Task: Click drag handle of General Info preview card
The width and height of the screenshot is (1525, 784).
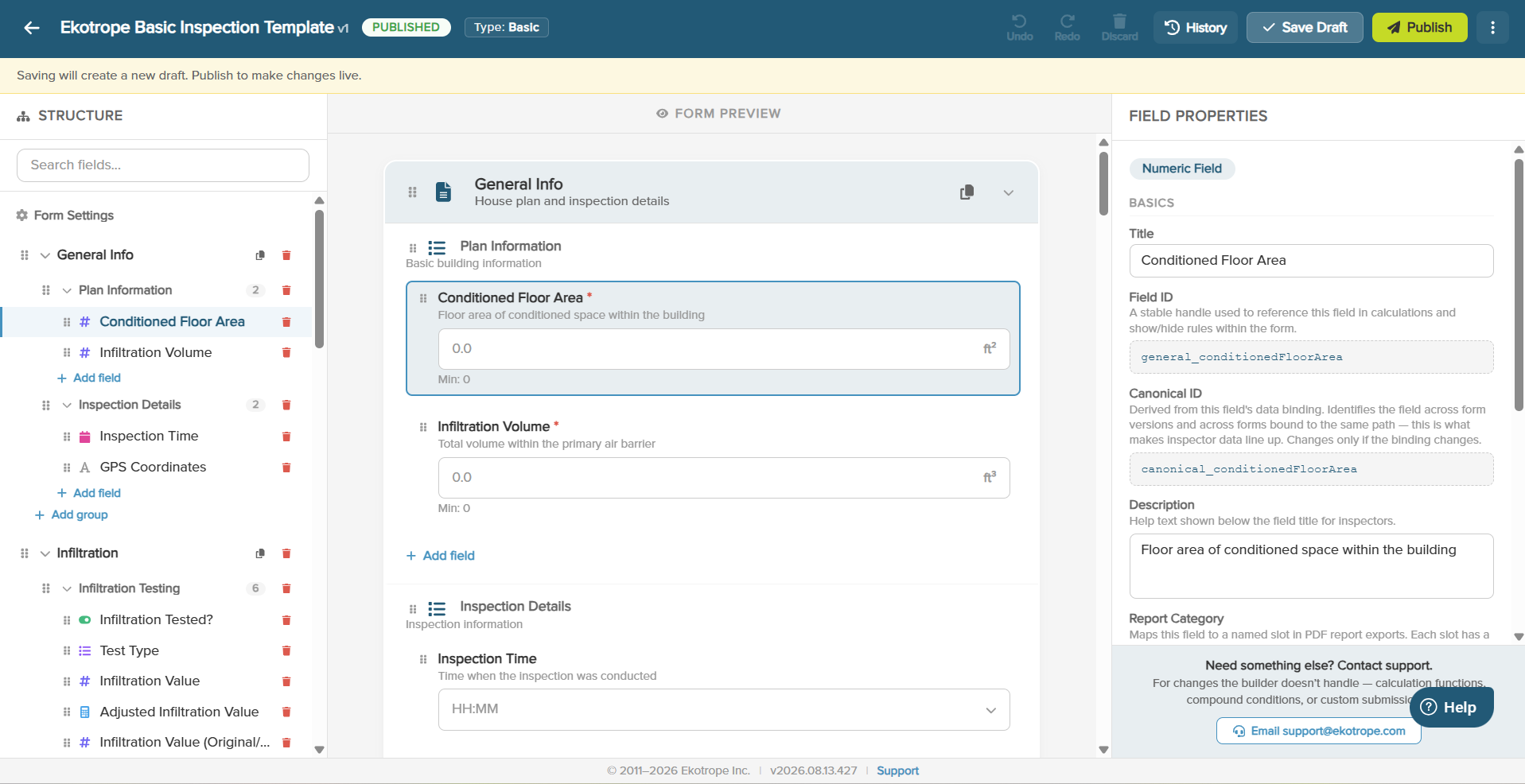Action: tap(412, 192)
